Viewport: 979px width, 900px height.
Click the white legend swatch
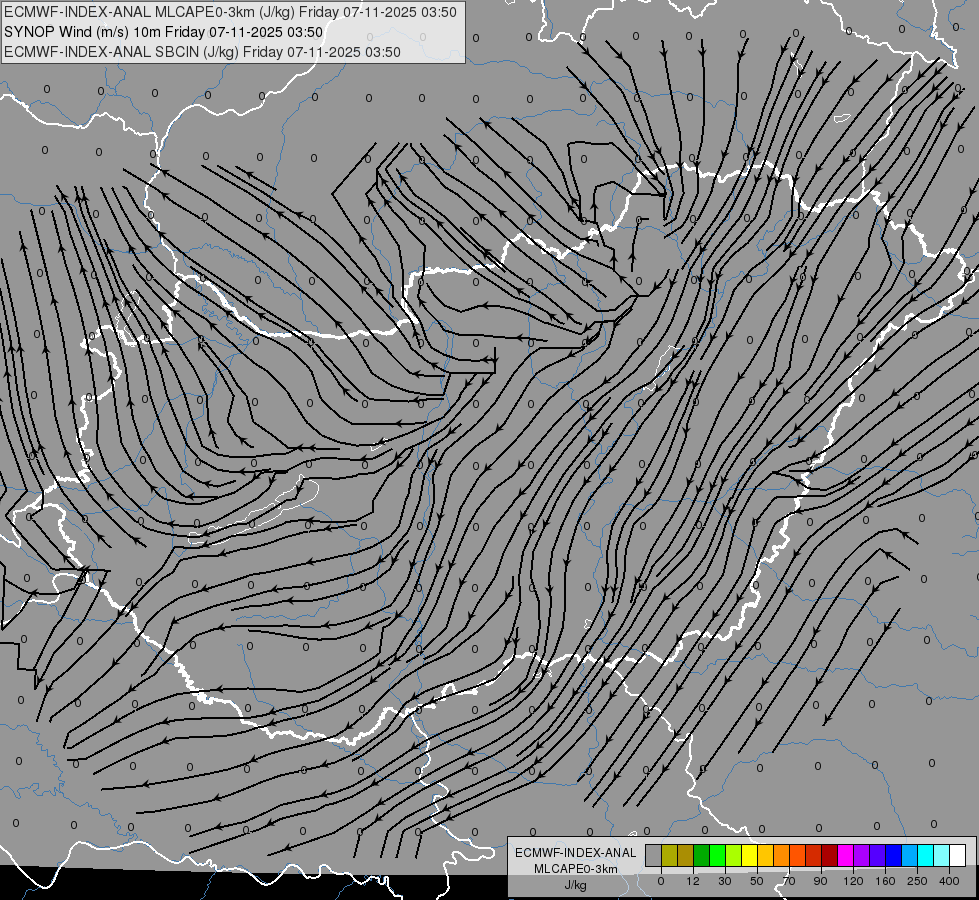(958, 856)
